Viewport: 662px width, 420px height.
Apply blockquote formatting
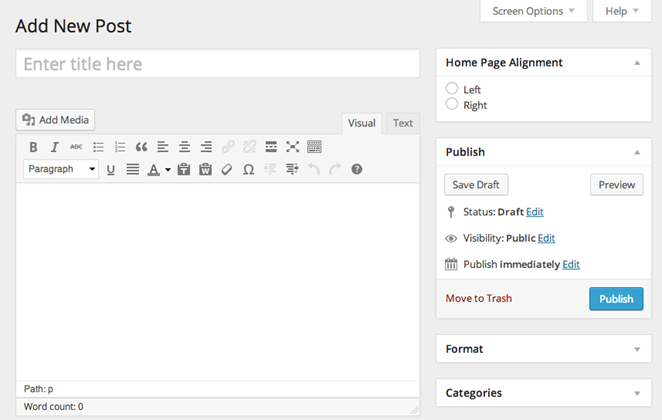(x=141, y=147)
